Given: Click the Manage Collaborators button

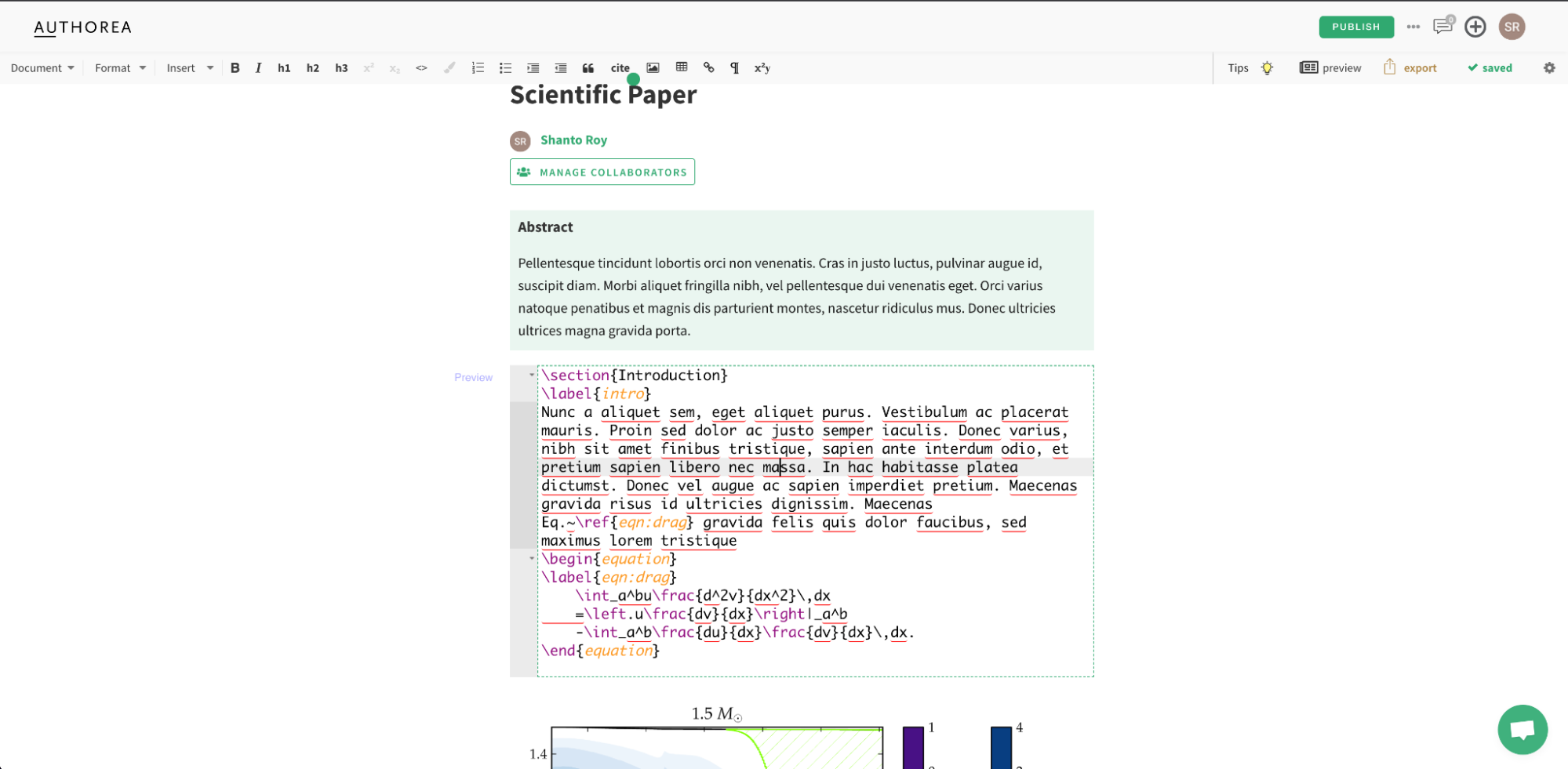Looking at the screenshot, I should click(x=602, y=172).
